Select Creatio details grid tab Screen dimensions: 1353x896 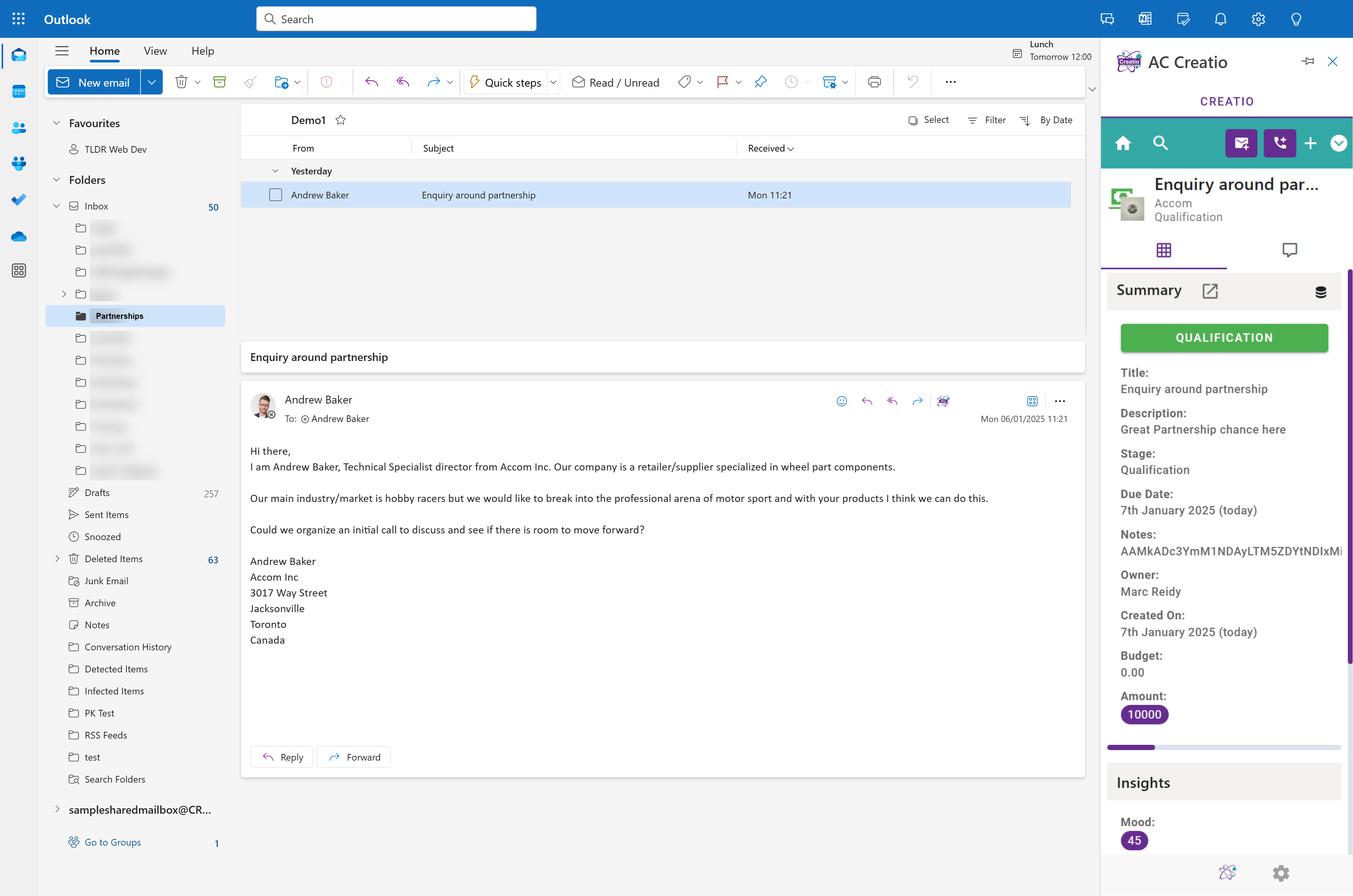pyautogui.click(x=1164, y=250)
